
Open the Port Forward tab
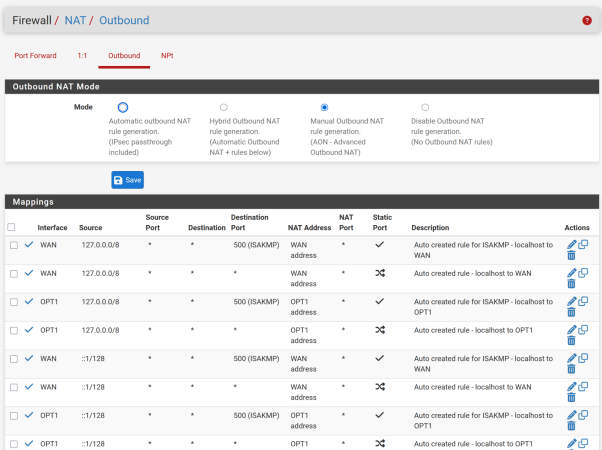coord(35,56)
